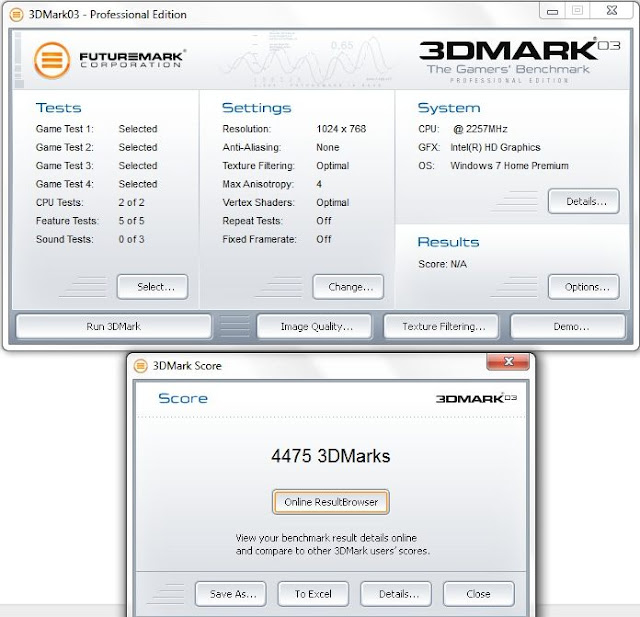
Task: Click the Close button in Score dialog
Action: click(479, 594)
